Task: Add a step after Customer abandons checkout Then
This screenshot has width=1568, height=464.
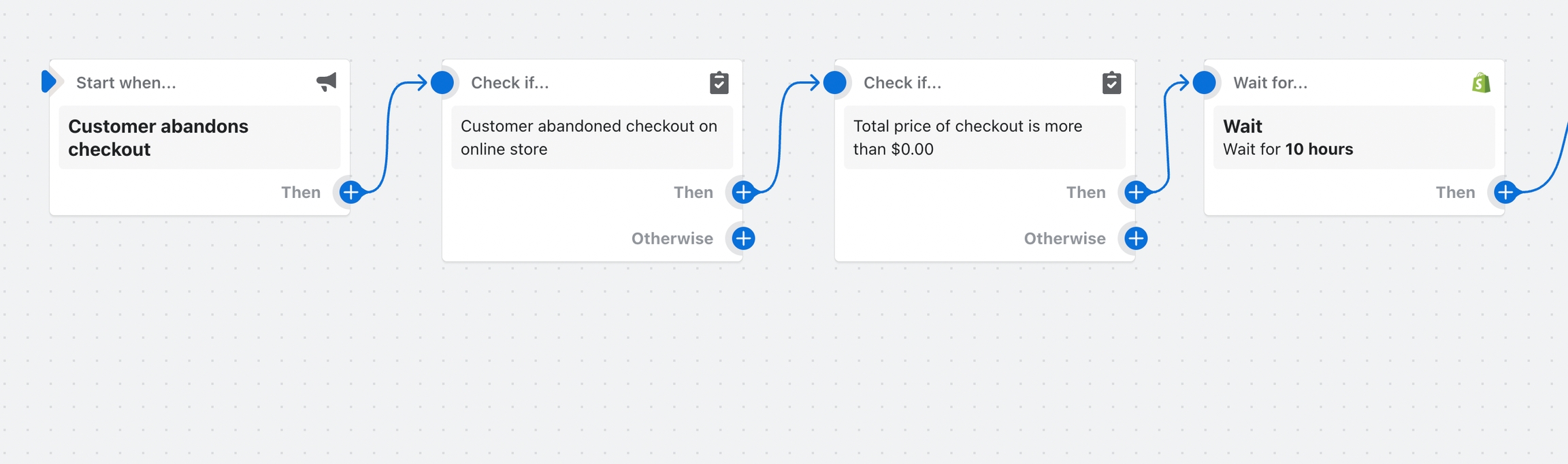Action: point(350,193)
